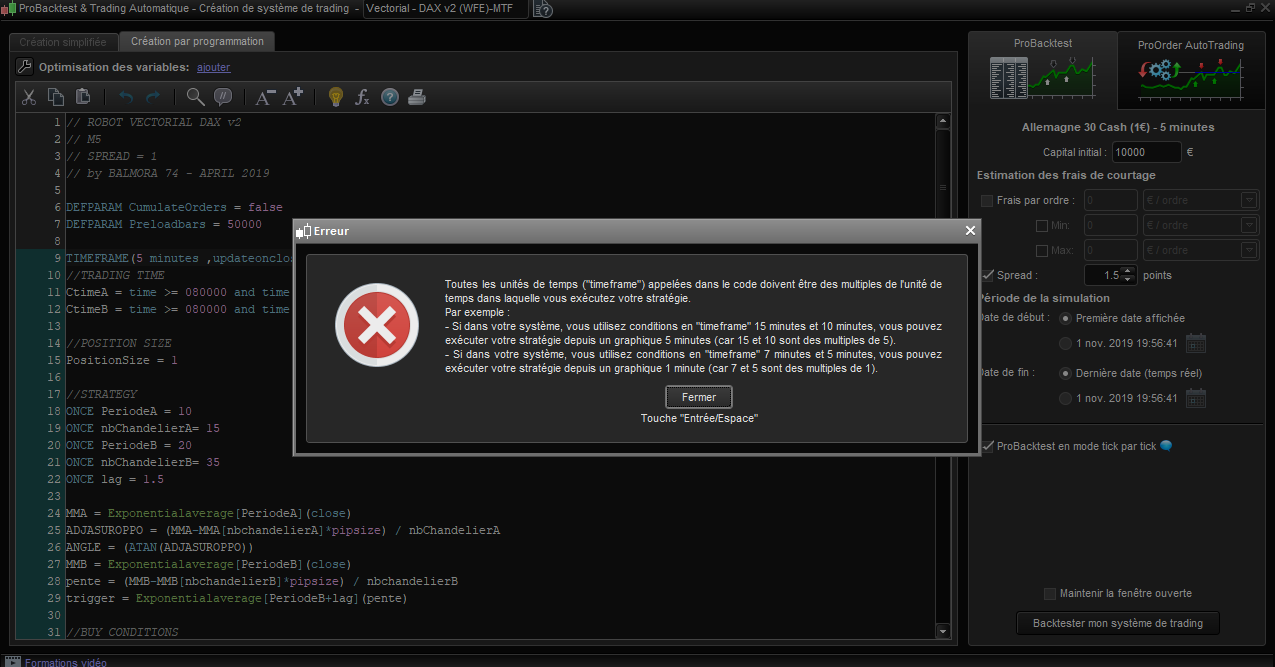Close the Erreur dialog with its X
The image size is (1275, 667).
(969, 230)
